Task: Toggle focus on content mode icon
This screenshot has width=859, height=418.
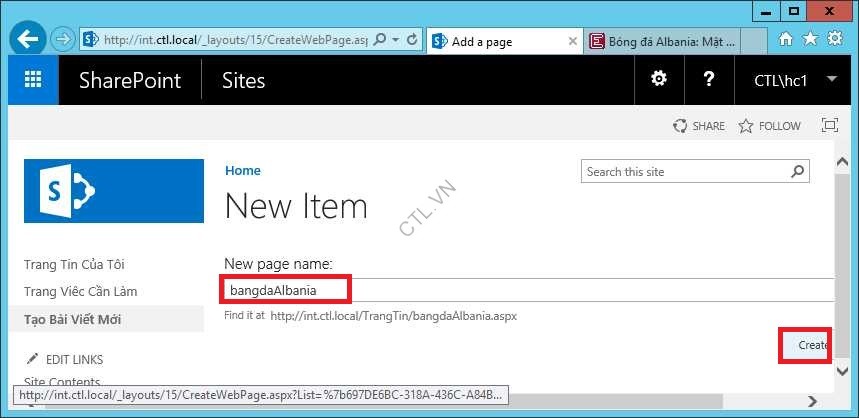Action: 829,126
